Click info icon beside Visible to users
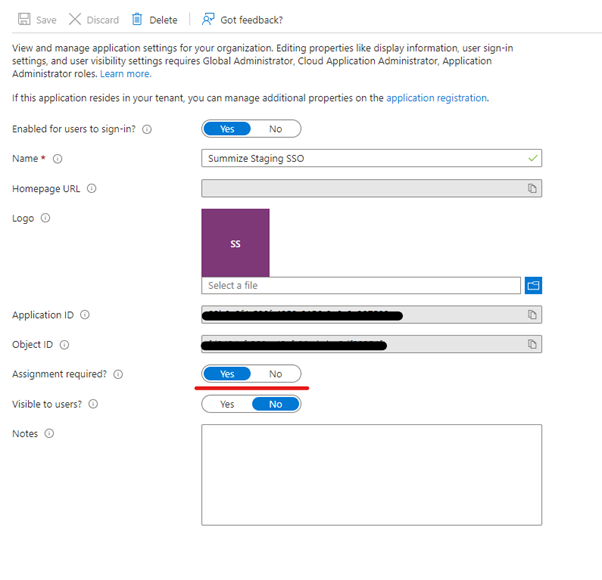 coord(93,404)
